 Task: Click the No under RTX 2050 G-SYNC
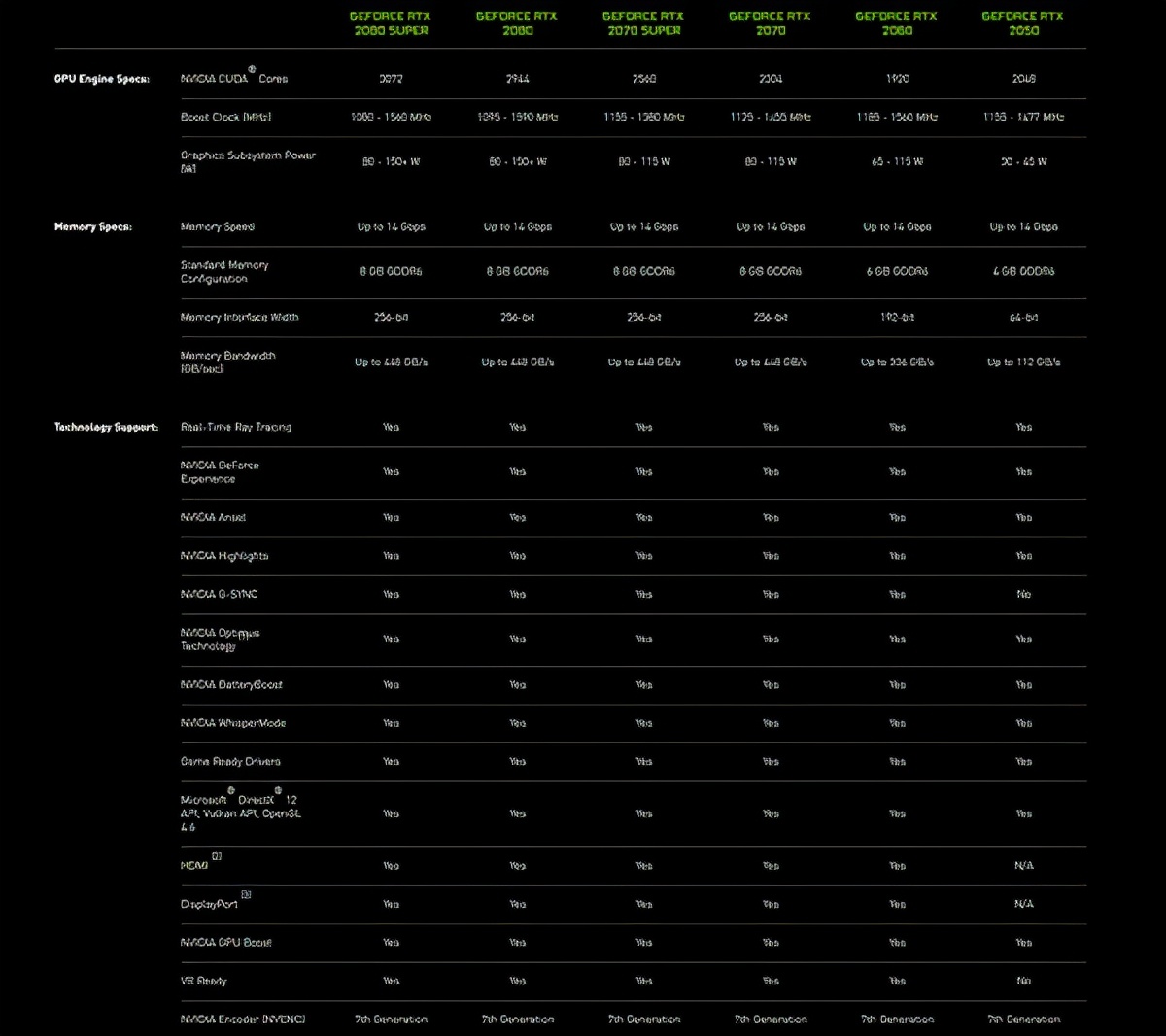click(x=1022, y=593)
